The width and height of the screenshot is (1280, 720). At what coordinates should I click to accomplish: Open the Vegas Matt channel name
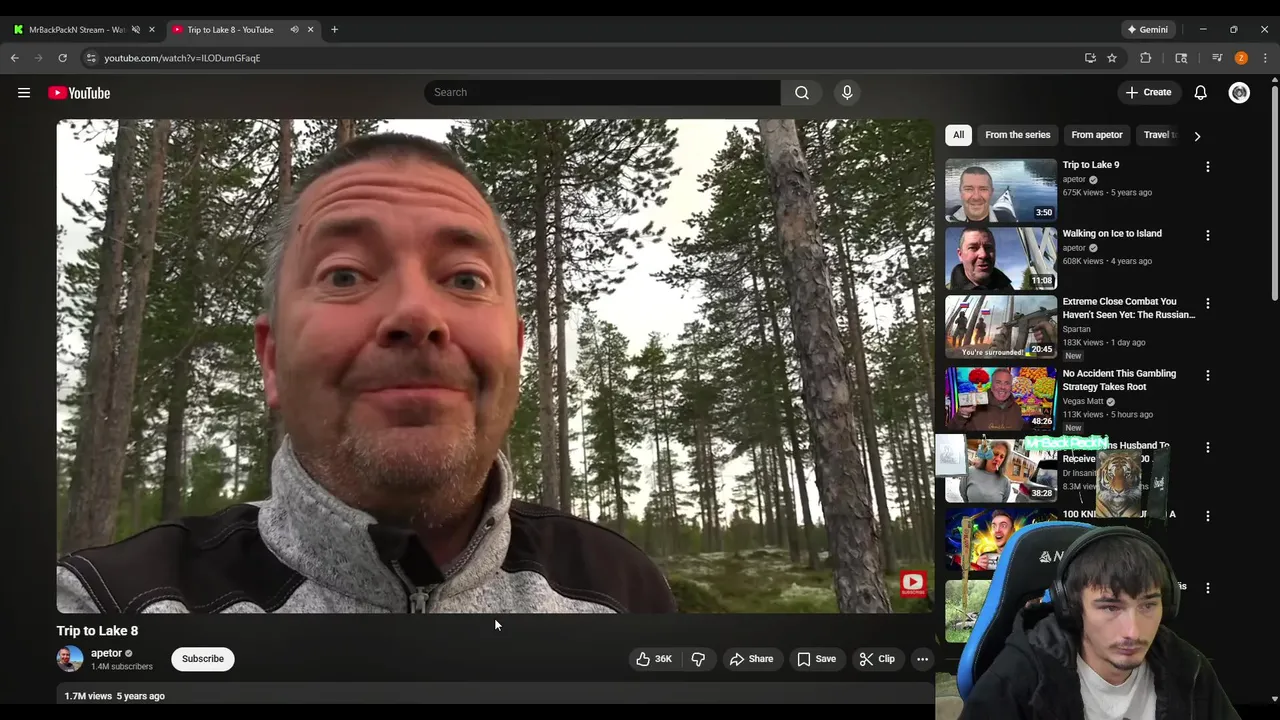1083,401
